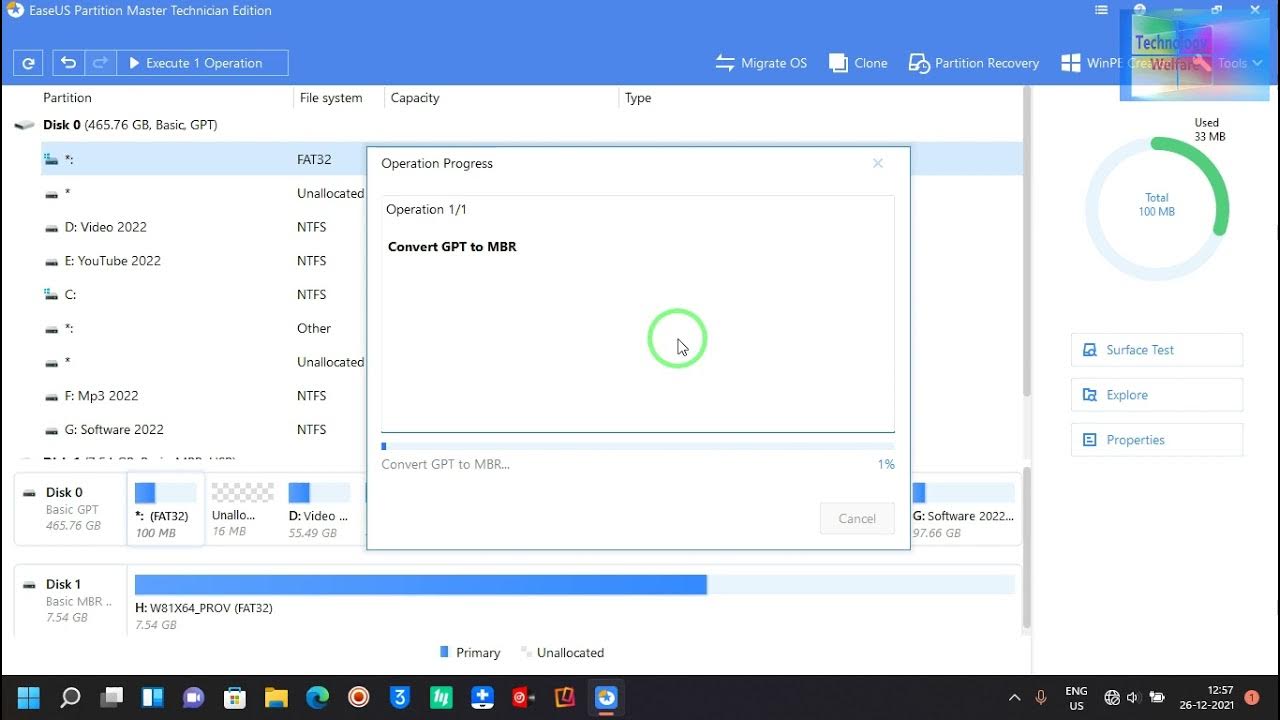Click the Undo arrow icon

68,63
